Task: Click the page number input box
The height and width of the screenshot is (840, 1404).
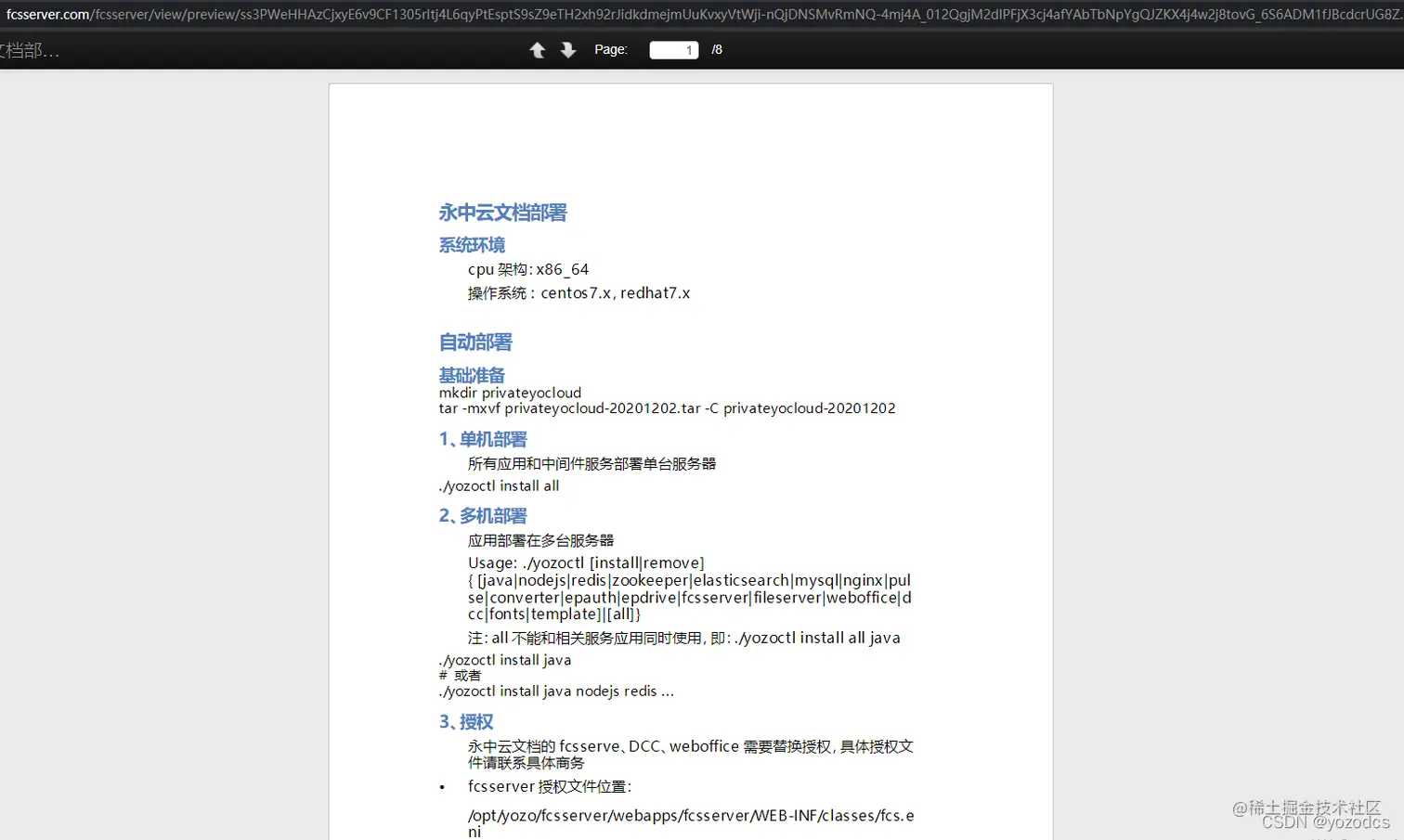Action: point(673,50)
